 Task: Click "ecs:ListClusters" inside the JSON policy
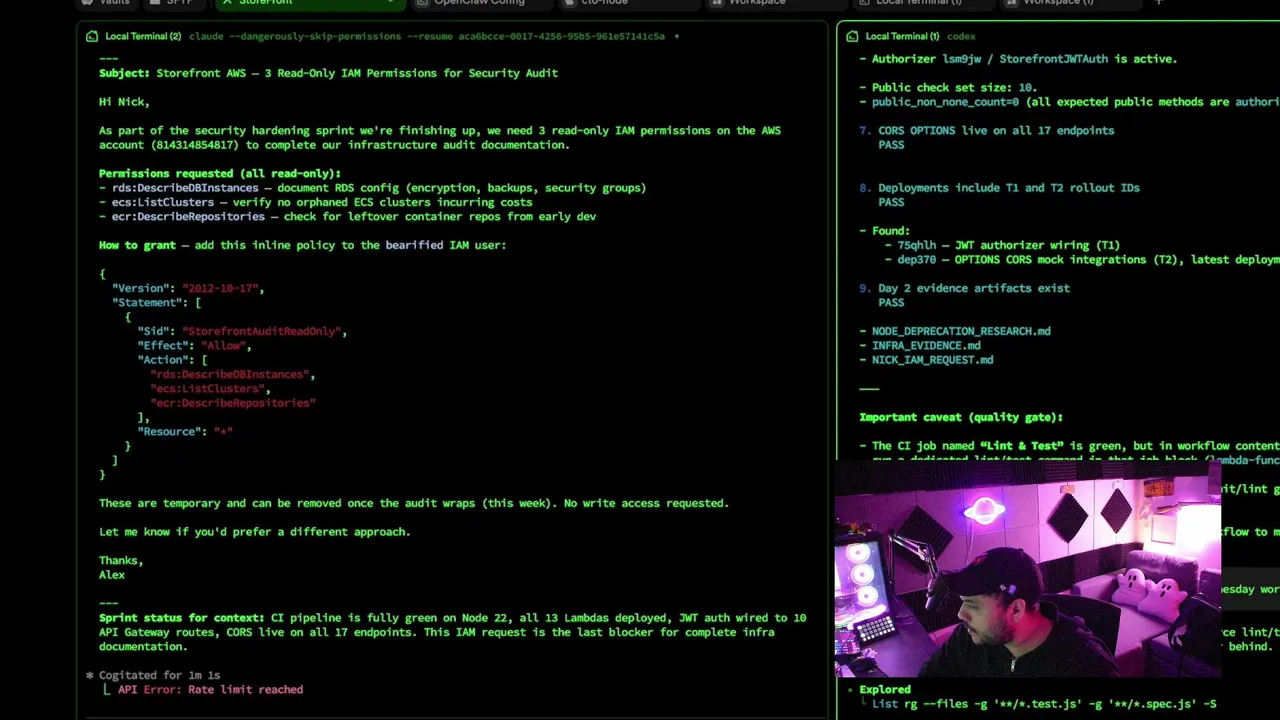click(210, 389)
